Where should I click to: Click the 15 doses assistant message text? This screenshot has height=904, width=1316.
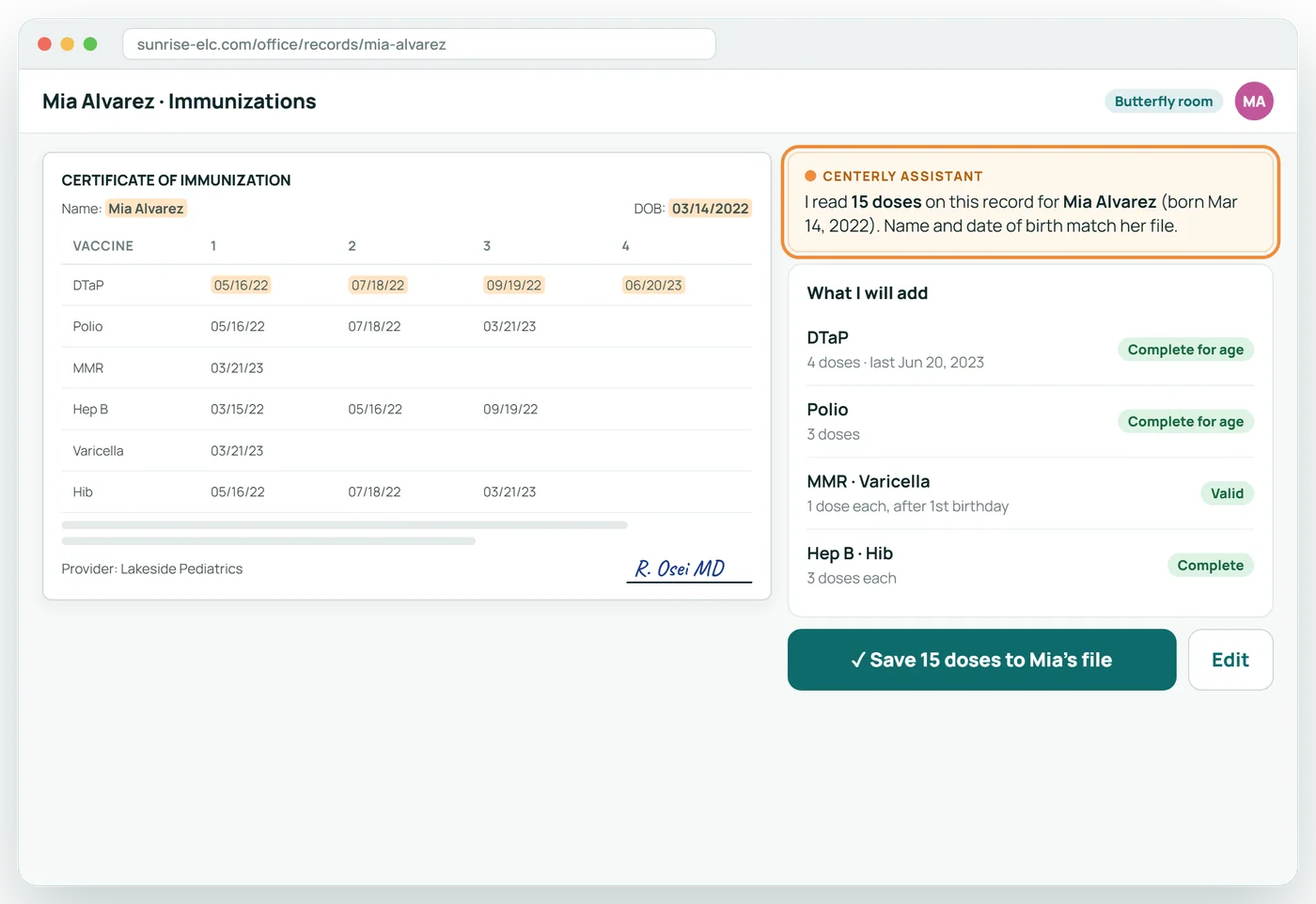tap(886, 202)
